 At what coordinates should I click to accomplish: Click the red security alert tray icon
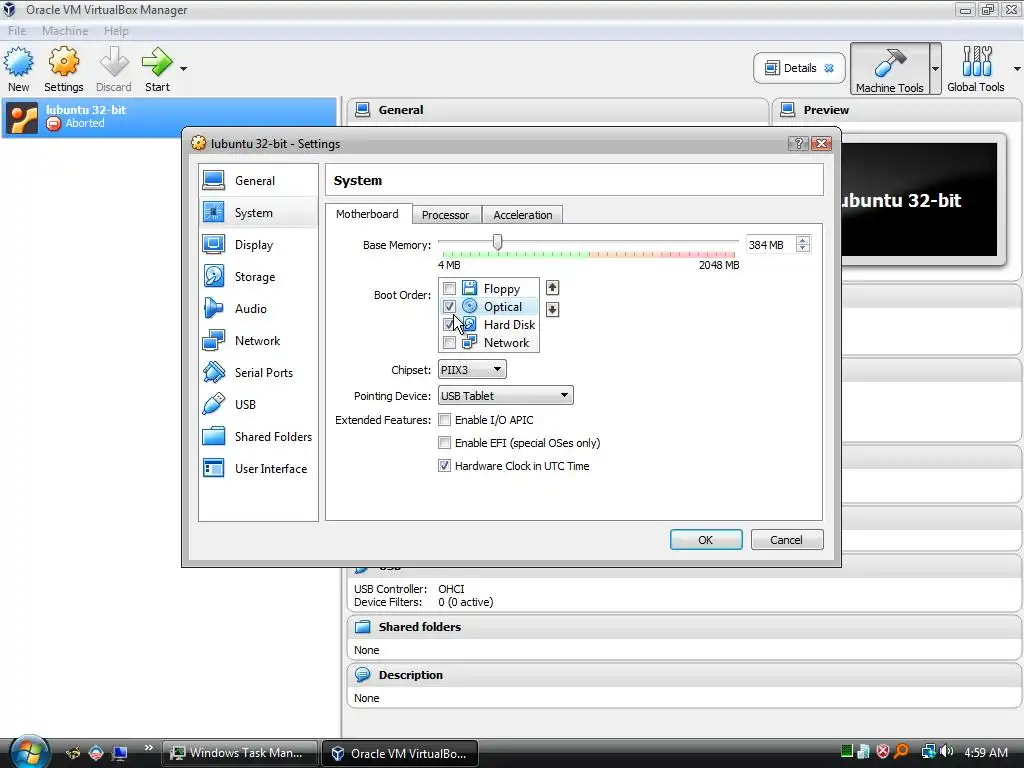point(883,752)
